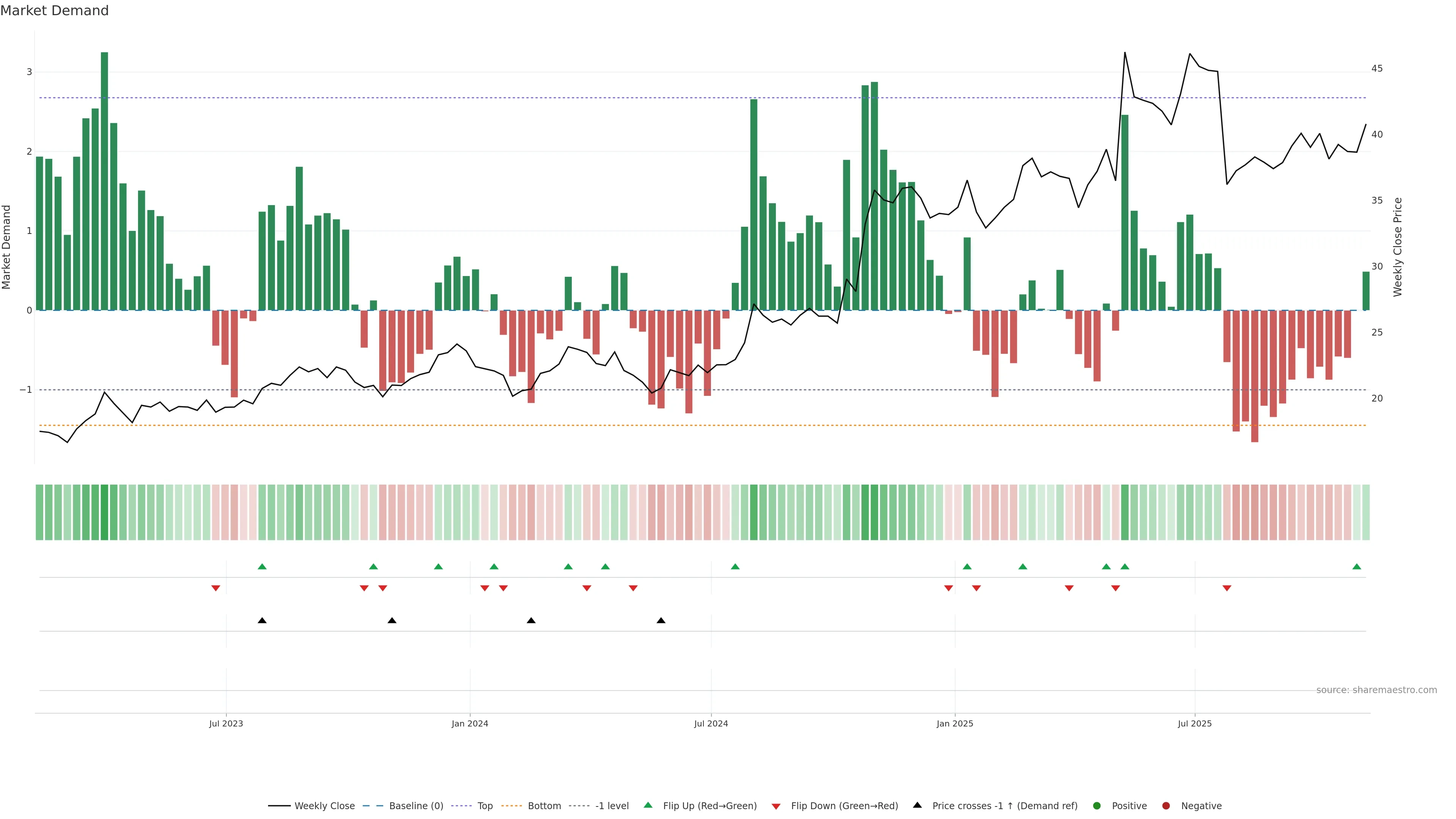Click the Flip Down red triangle legend icon
Image resolution: width=1456 pixels, height=819 pixels.
[776, 806]
